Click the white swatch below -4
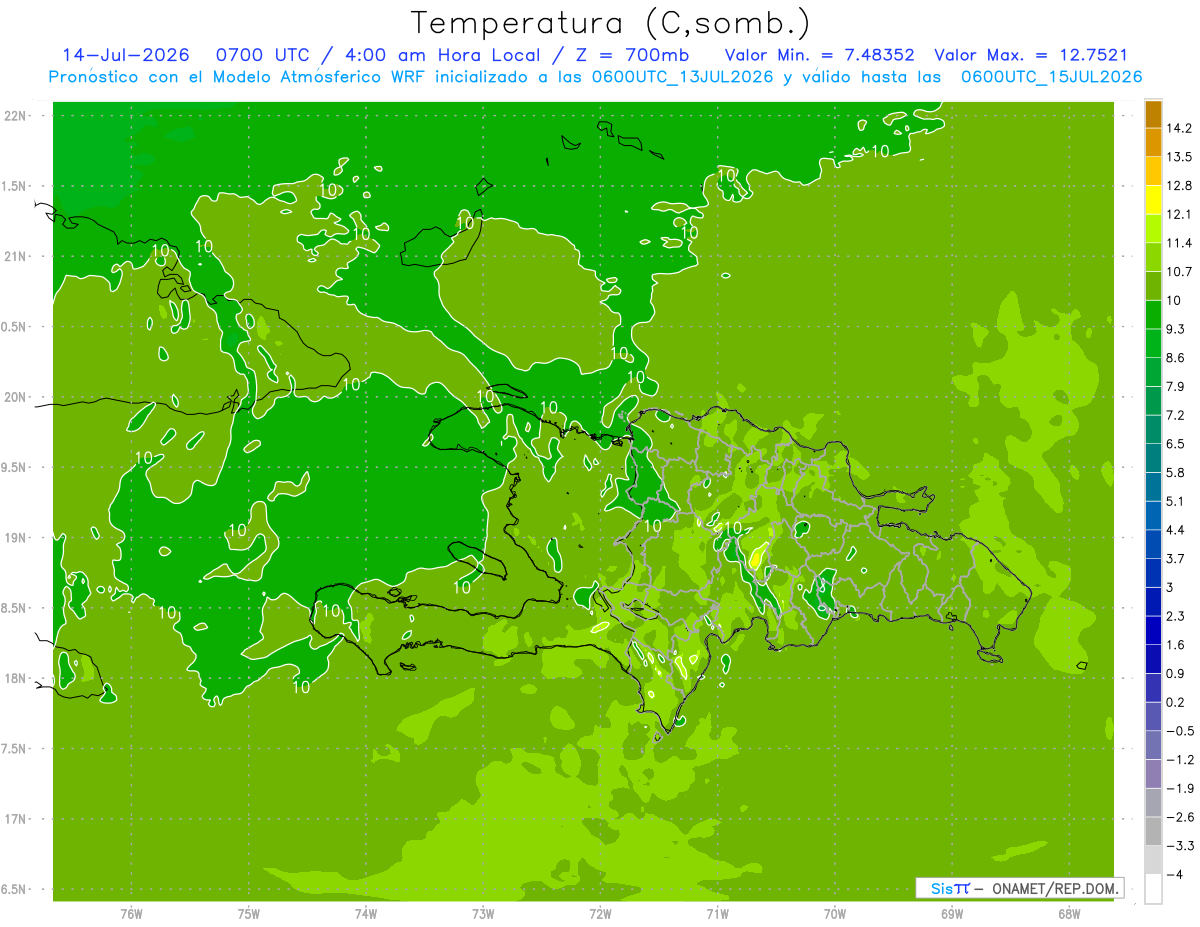Viewport: 1200px width, 927px height. (x=1153, y=888)
